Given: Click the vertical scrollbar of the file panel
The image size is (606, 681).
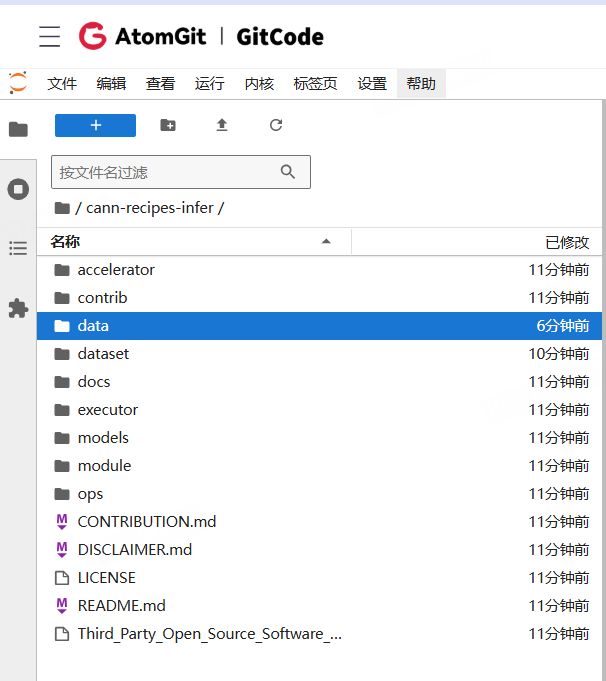Looking at the screenshot, I should click(604, 391).
